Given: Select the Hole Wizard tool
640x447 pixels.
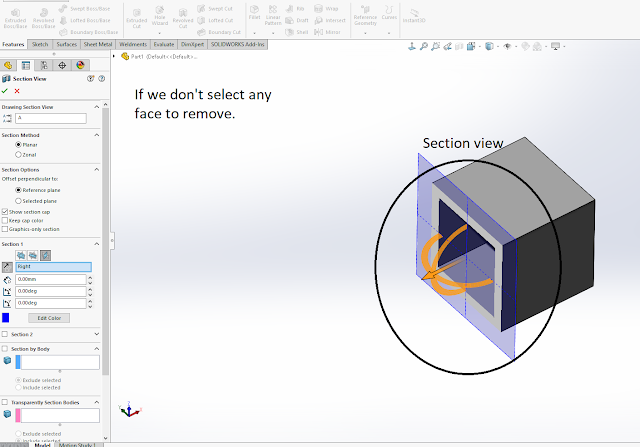Looking at the screenshot, I should pyautogui.click(x=160, y=16).
